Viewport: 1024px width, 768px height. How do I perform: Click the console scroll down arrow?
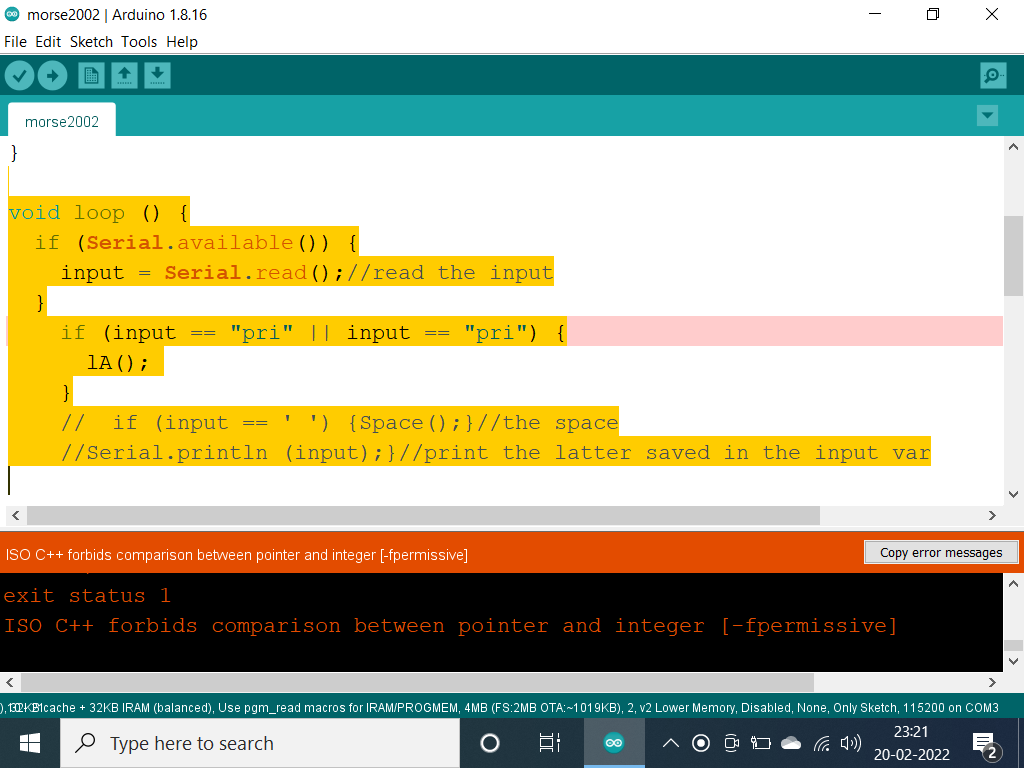(1013, 661)
